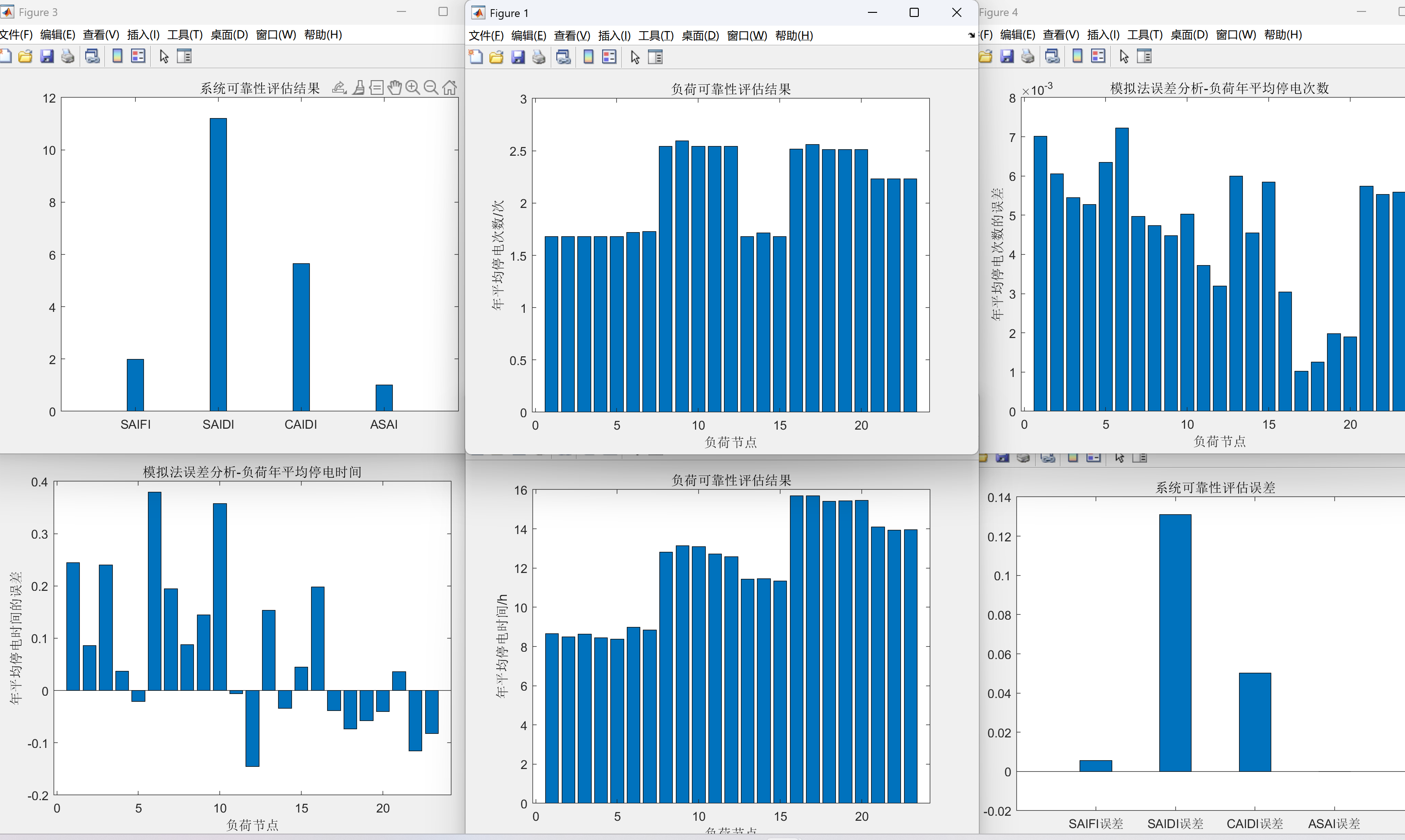Click the tall SAIDI bar in Figure 3 chart
This screenshot has height=840, width=1405.
click(218, 264)
